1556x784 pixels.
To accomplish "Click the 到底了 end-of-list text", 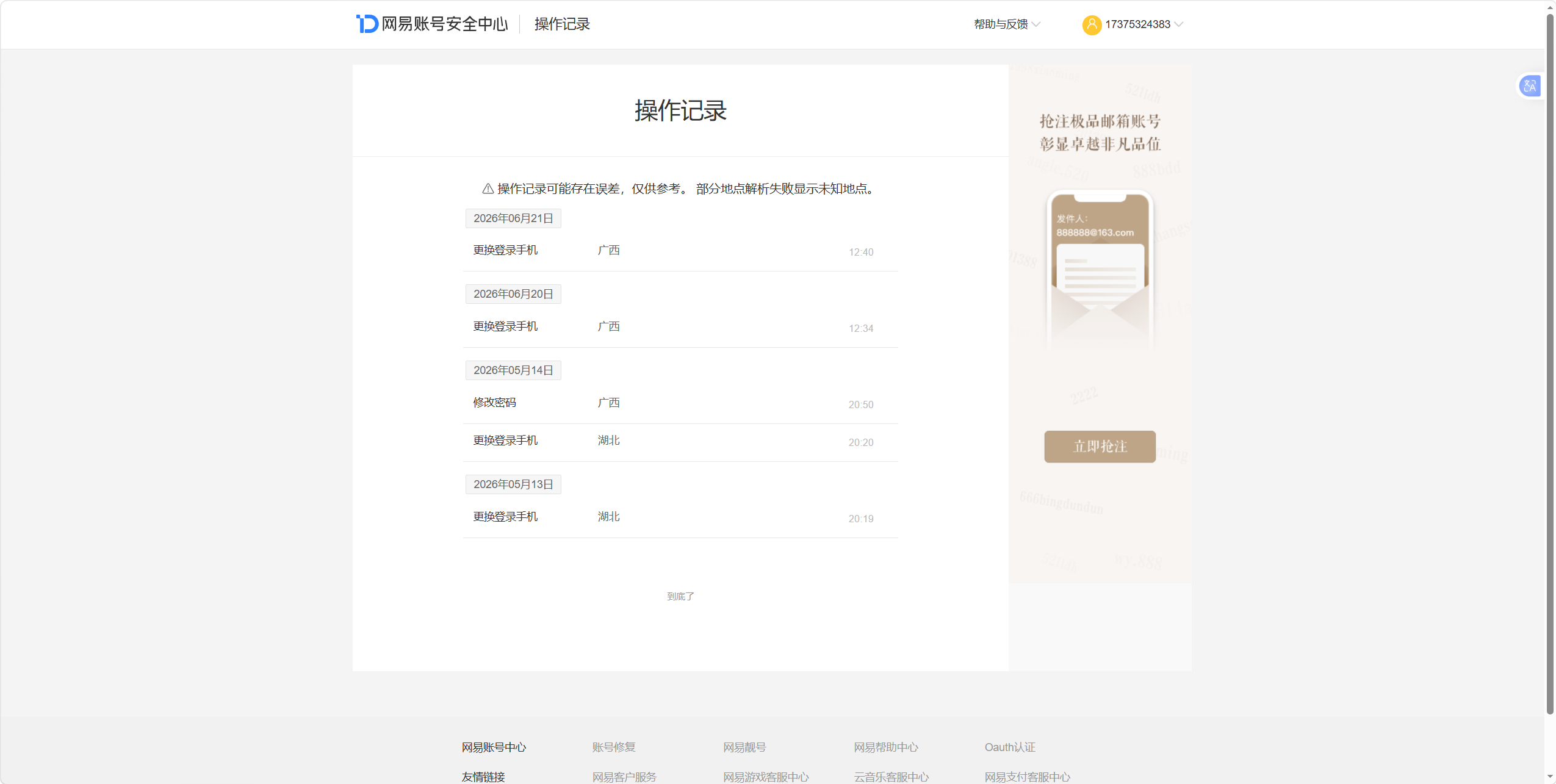I will (x=680, y=596).
